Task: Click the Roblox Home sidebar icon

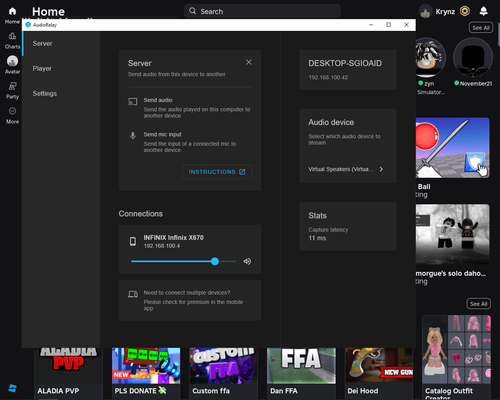Action: pyautogui.click(x=12, y=11)
